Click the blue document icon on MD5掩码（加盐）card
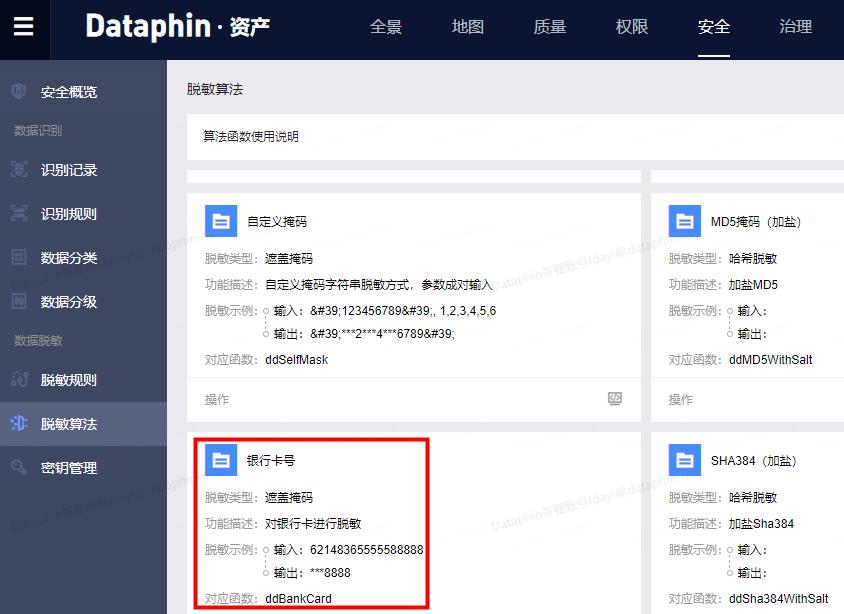Screen dimensions: 844x614 point(685,221)
